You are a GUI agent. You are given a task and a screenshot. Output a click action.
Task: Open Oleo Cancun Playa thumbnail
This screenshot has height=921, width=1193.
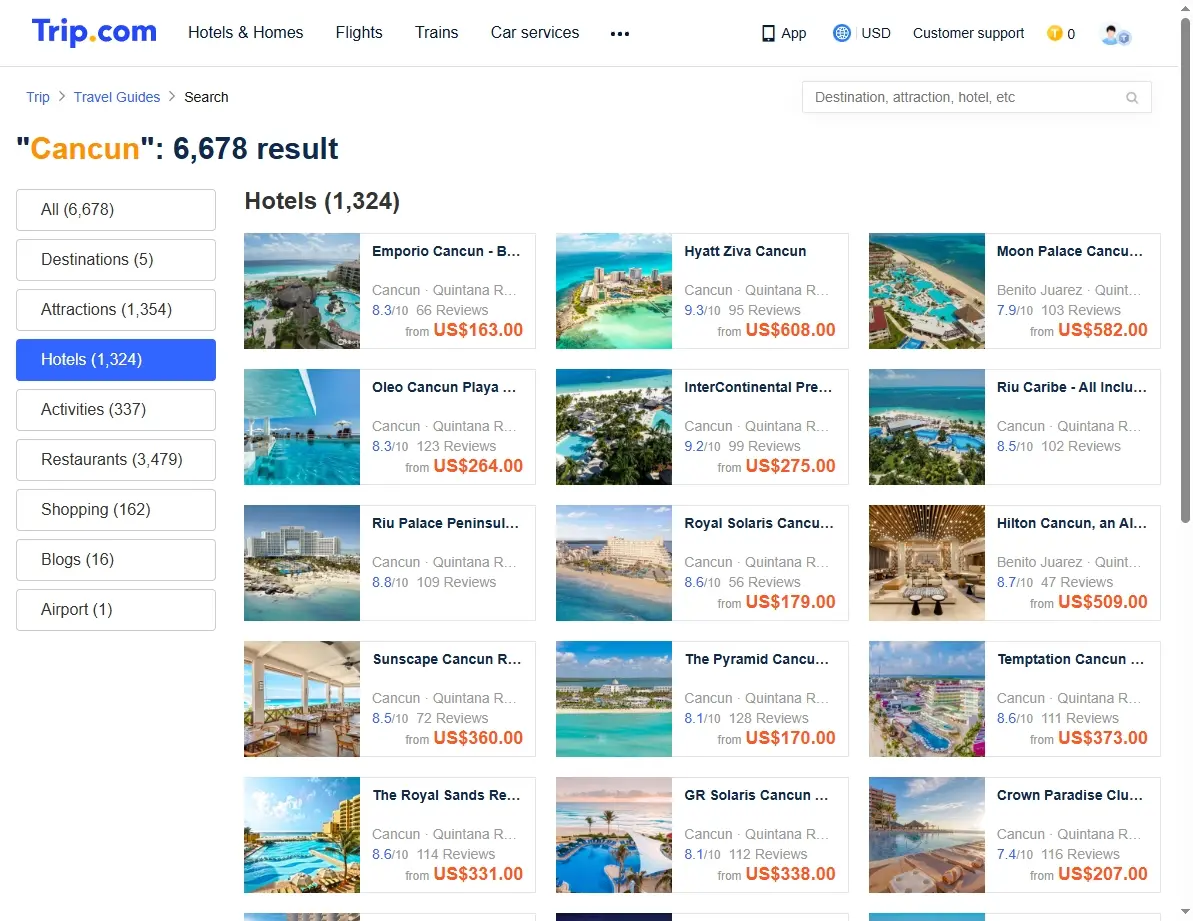tap(301, 427)
